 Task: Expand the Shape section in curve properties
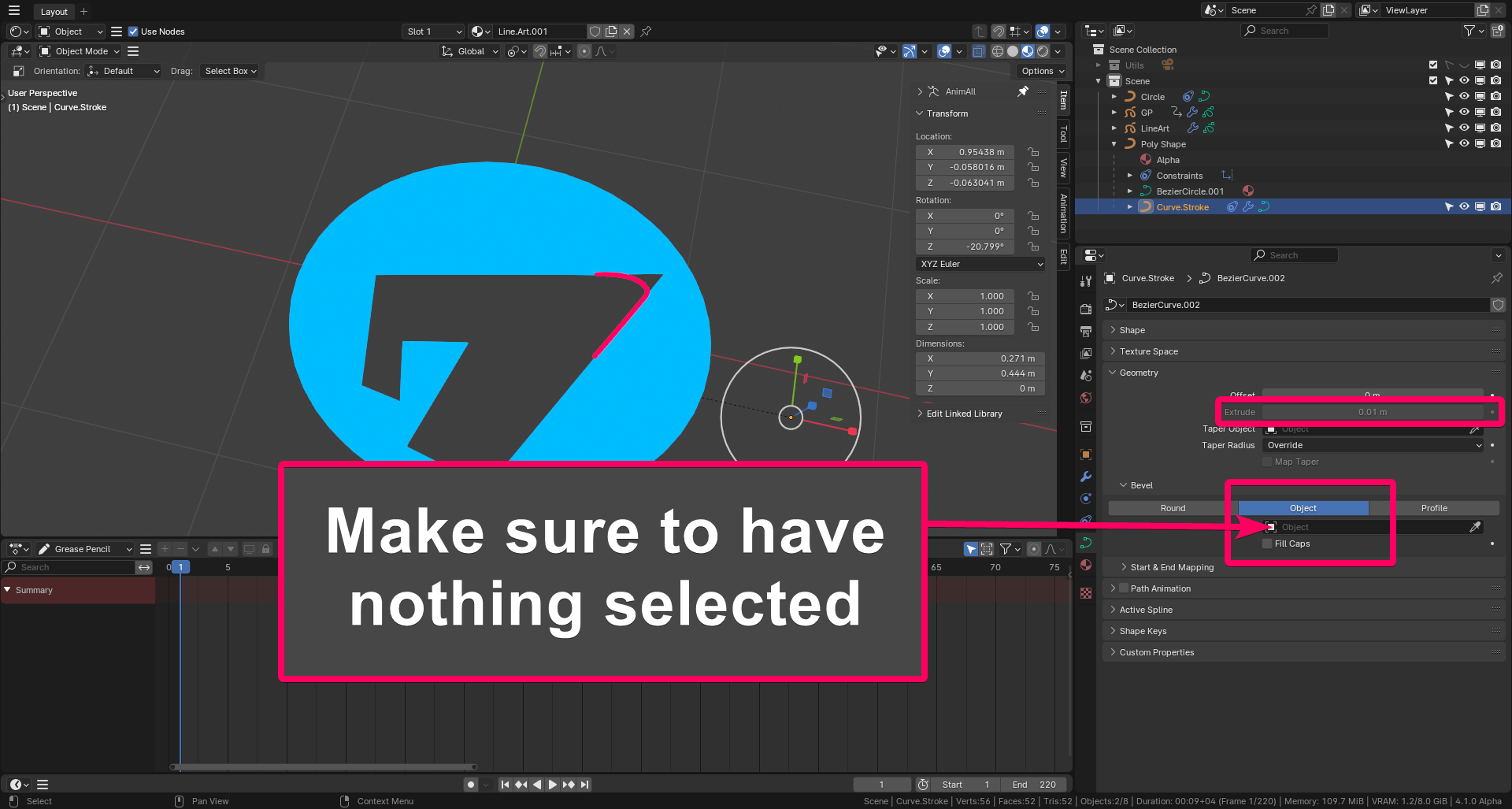point(1132,330)
